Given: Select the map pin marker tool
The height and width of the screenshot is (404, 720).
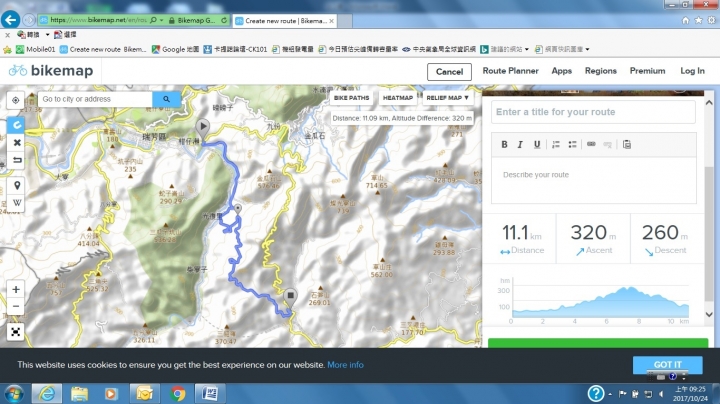Looking at the screenshot, I should point(17,185).
